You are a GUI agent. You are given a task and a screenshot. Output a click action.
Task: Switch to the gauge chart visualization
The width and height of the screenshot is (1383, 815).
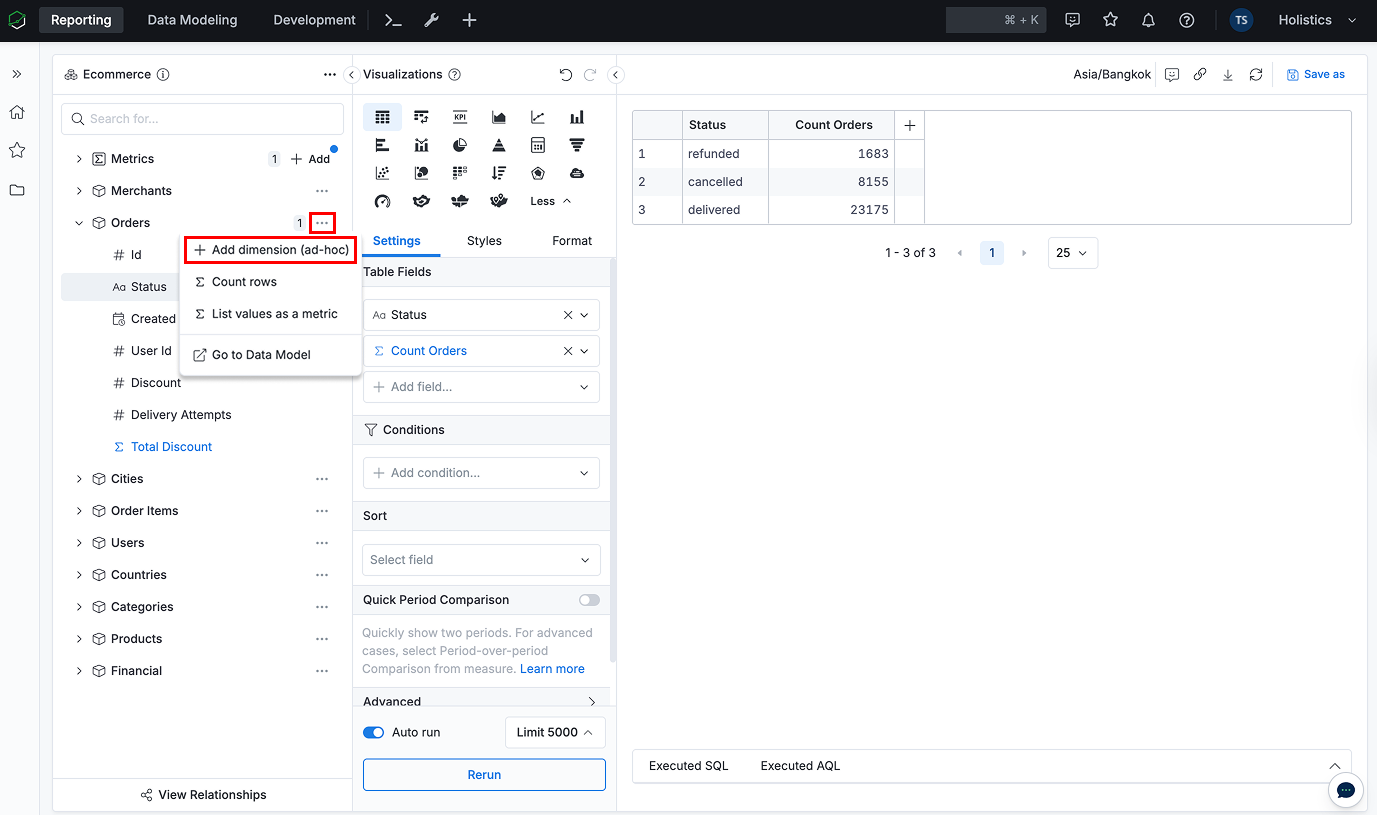[x=382, y=201]
